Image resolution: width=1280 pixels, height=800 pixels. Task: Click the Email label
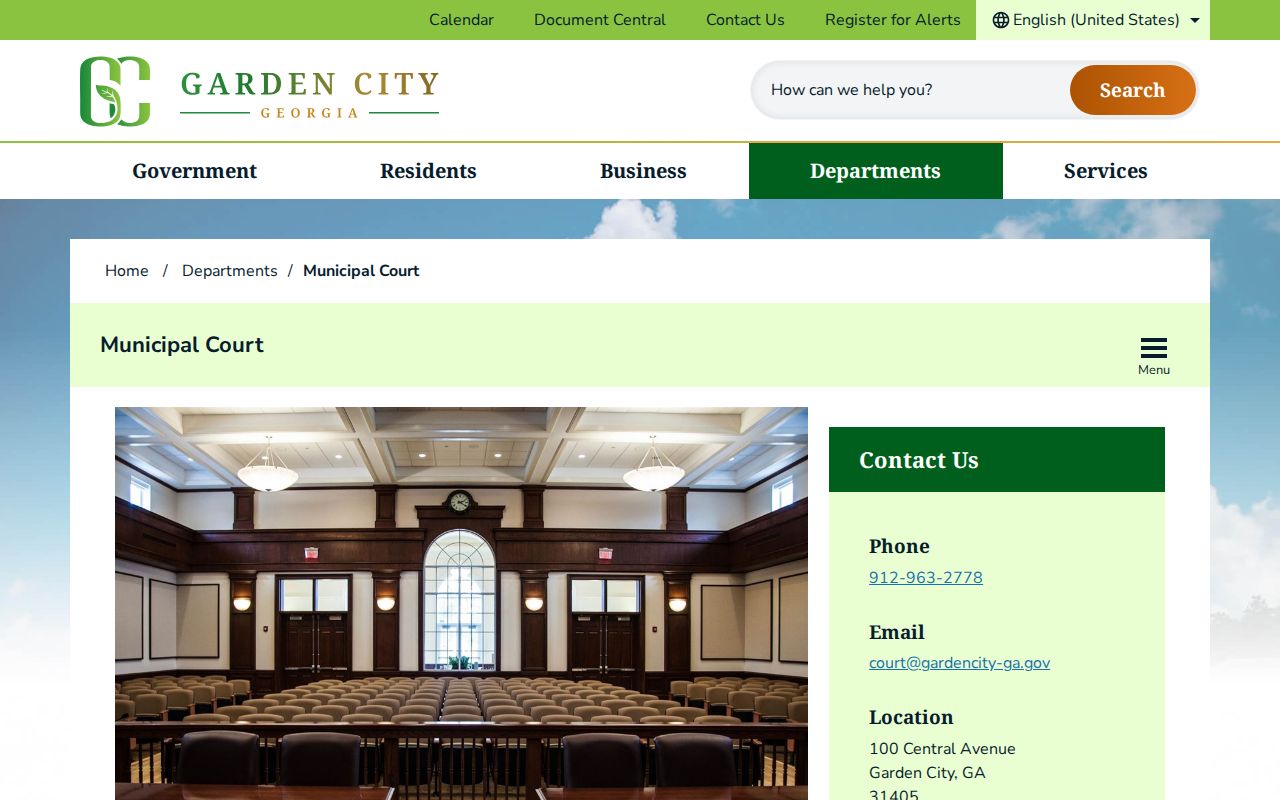(x=897, y=632)
